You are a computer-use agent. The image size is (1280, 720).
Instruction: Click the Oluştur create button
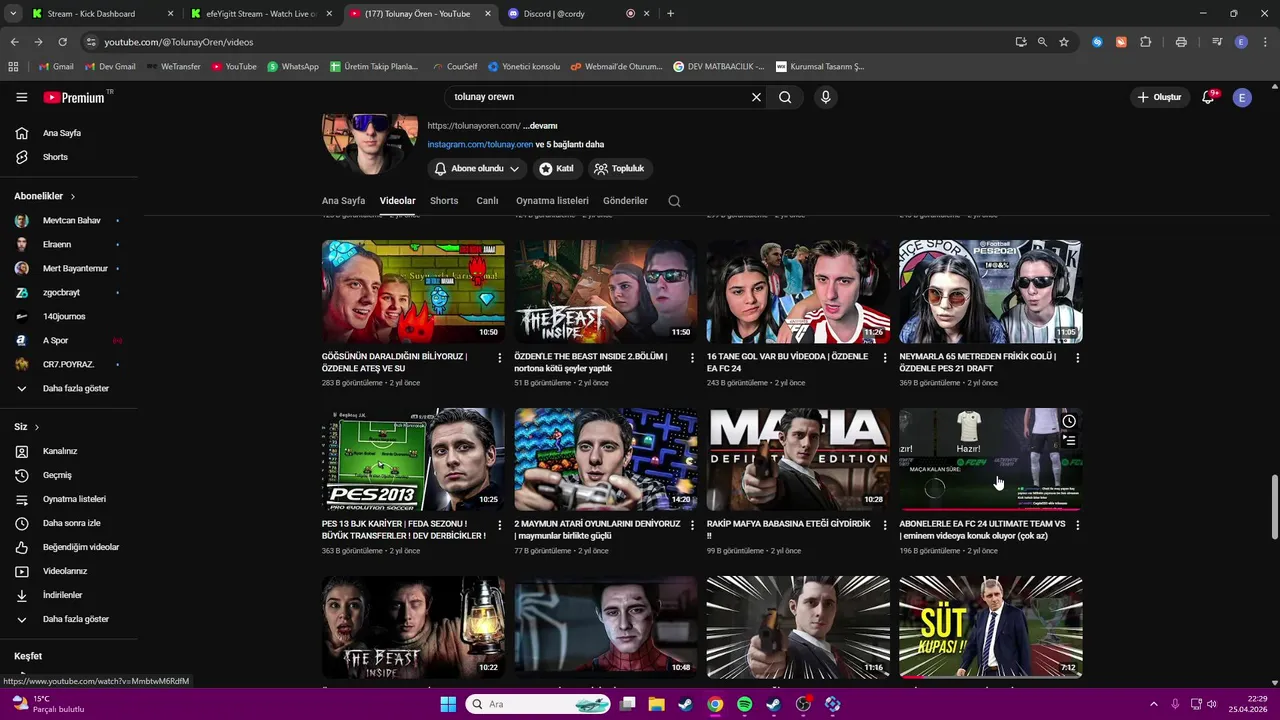coord(1160,97)
